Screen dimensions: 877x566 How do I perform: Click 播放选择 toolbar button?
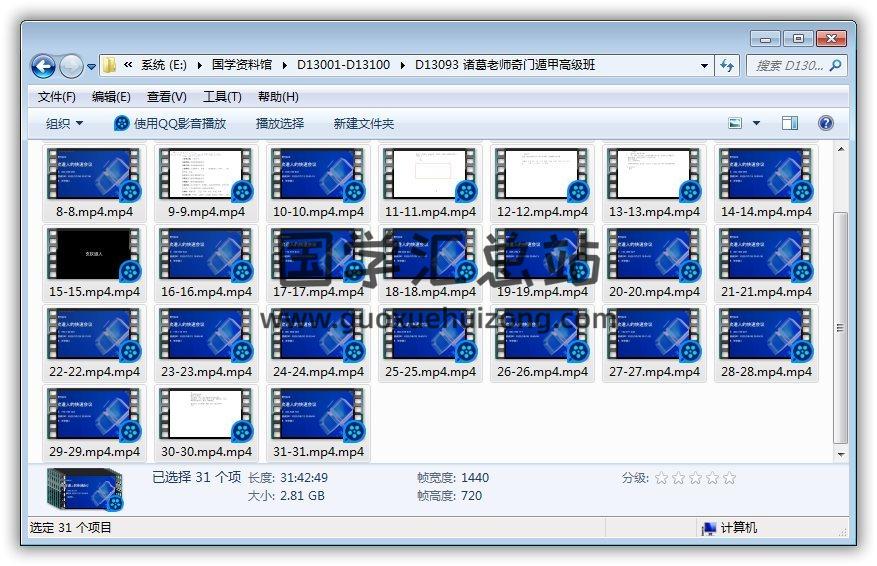click(280, 124)
